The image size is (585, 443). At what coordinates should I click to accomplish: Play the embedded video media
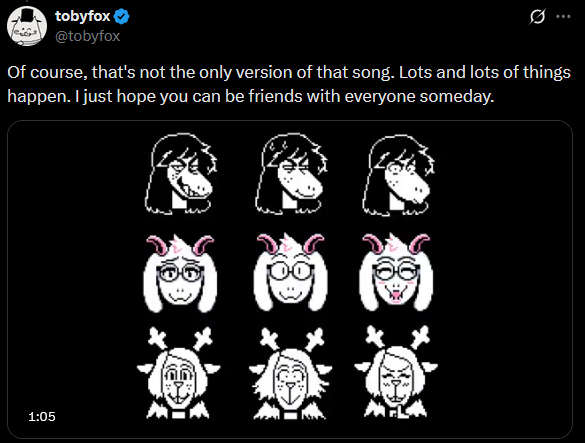[290, 279]
